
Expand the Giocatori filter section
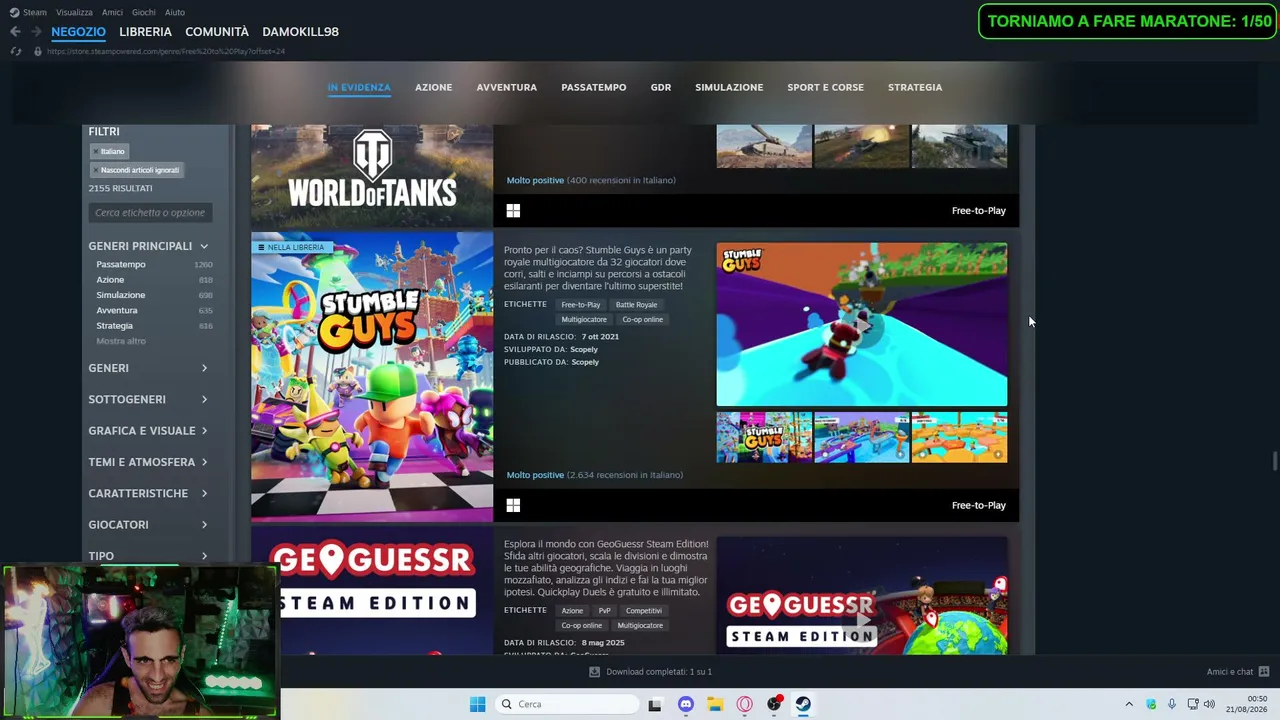tap(148, 525)
